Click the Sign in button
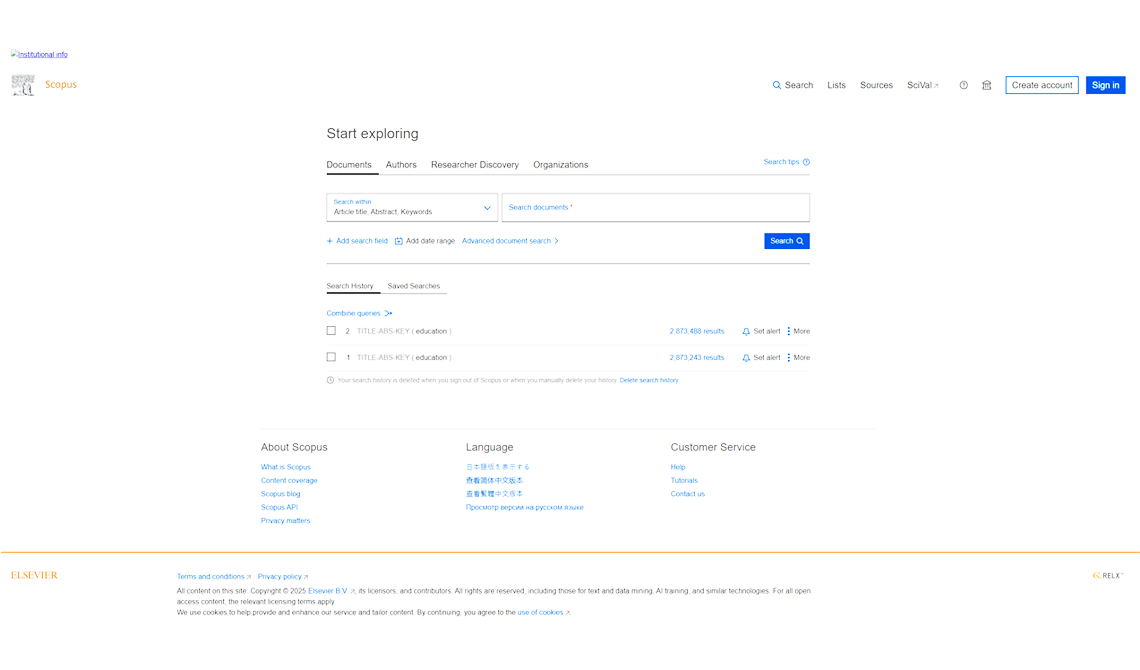Image resolution: width=1140 pixels, height=670 pixels. coord(1105,85)
